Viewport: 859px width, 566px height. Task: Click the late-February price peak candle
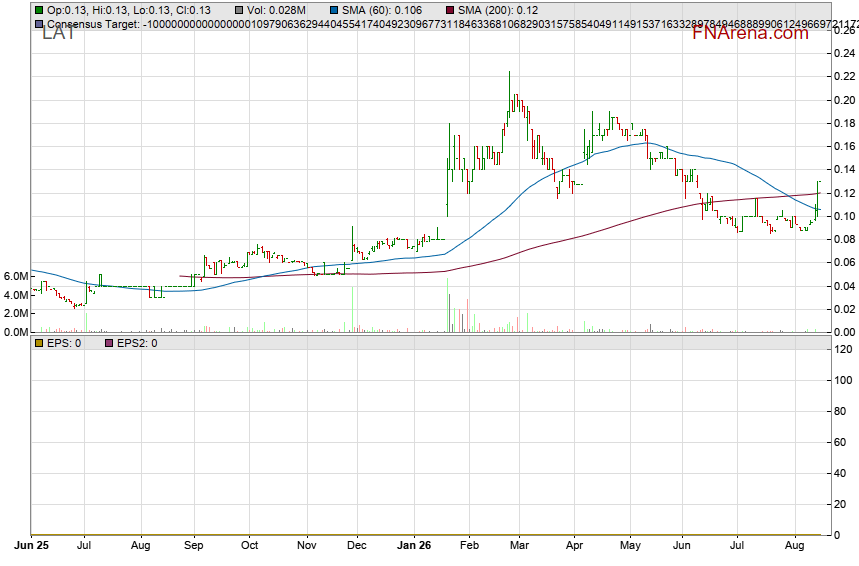point(509,96)
